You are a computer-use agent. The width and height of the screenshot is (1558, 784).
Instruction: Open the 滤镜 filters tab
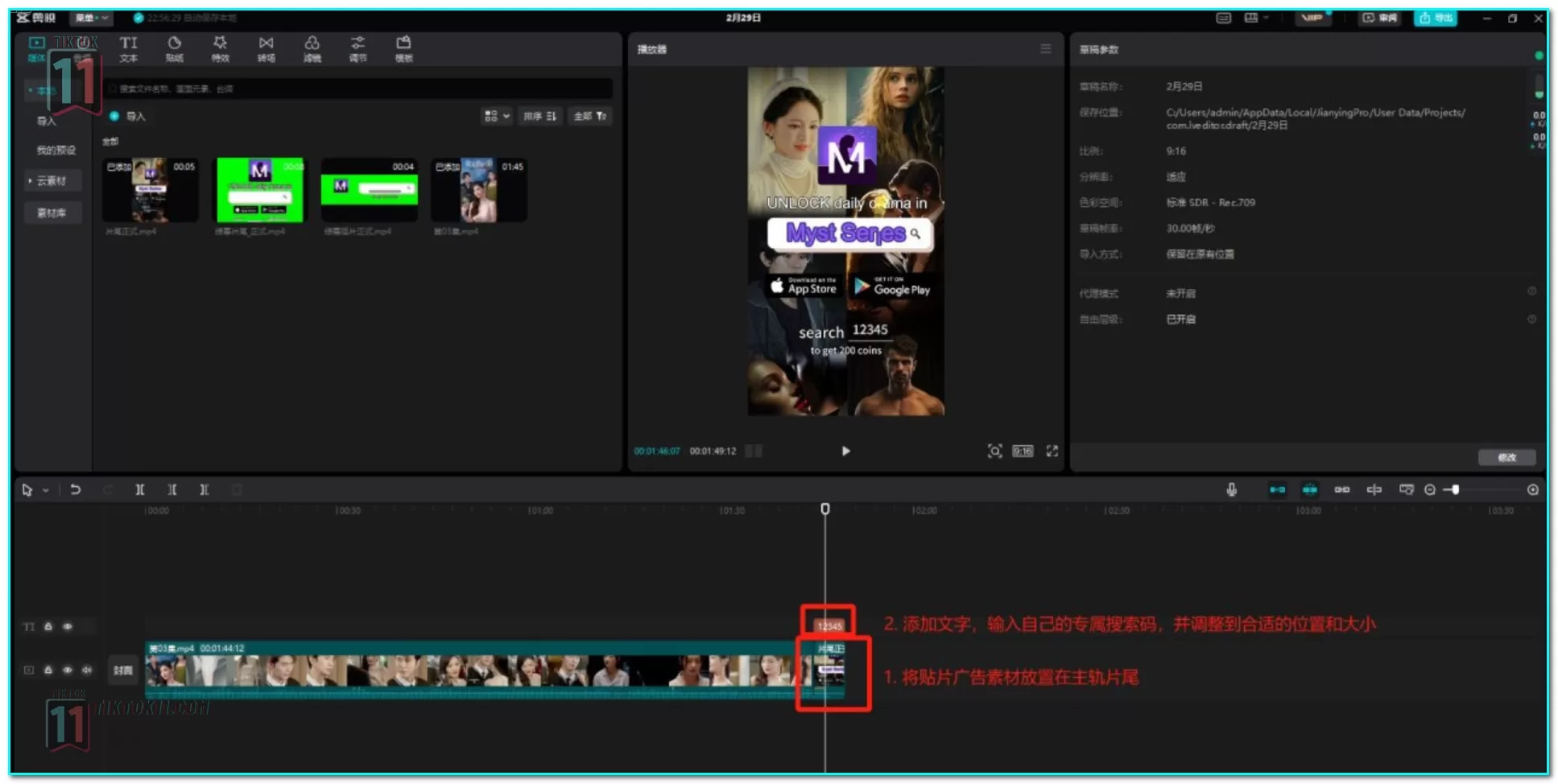[x=312, y=48]
